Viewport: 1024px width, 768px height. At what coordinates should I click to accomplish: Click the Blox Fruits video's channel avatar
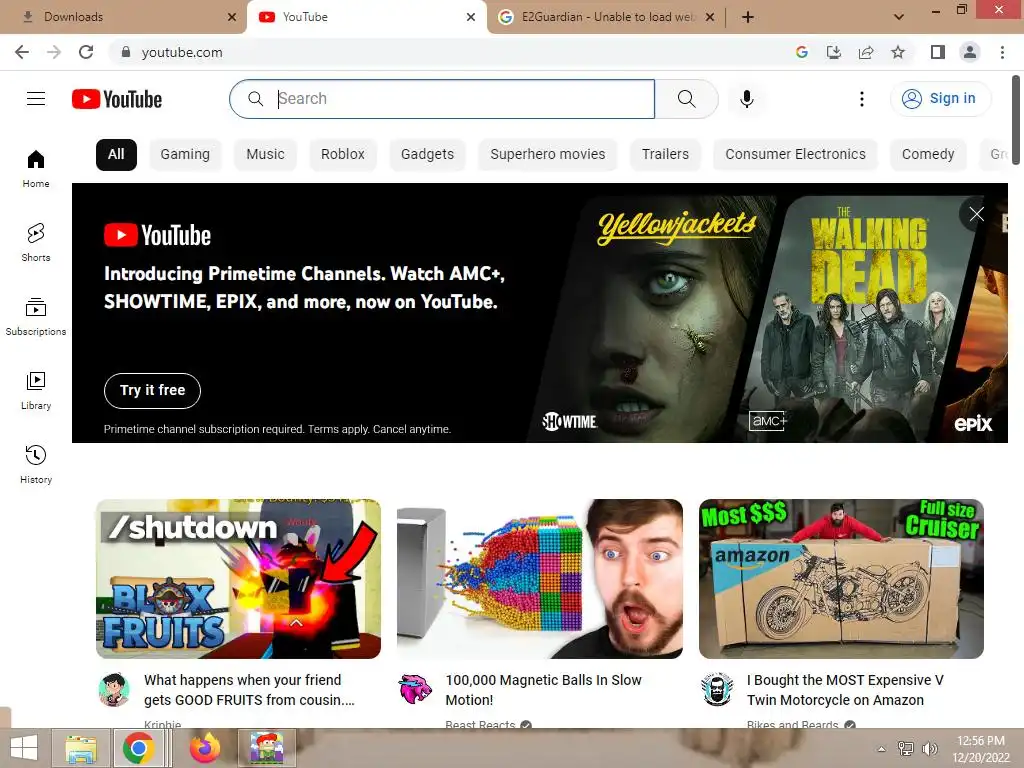tap(114, 690)
